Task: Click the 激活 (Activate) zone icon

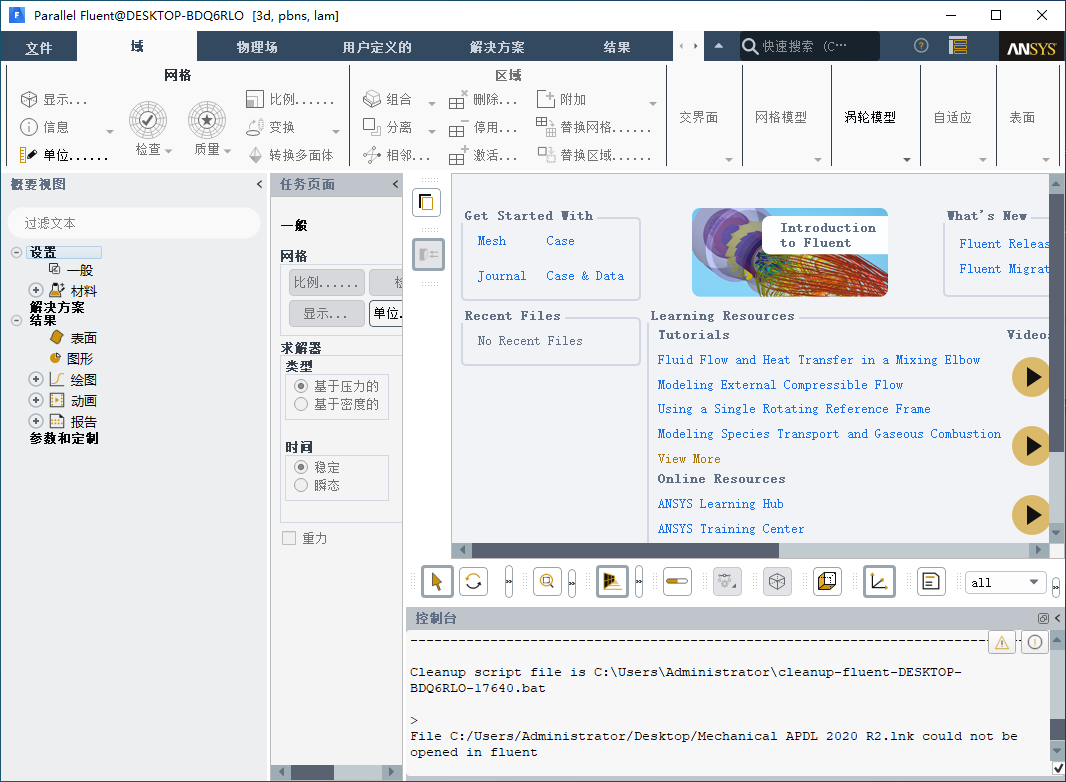Action: 458,155
